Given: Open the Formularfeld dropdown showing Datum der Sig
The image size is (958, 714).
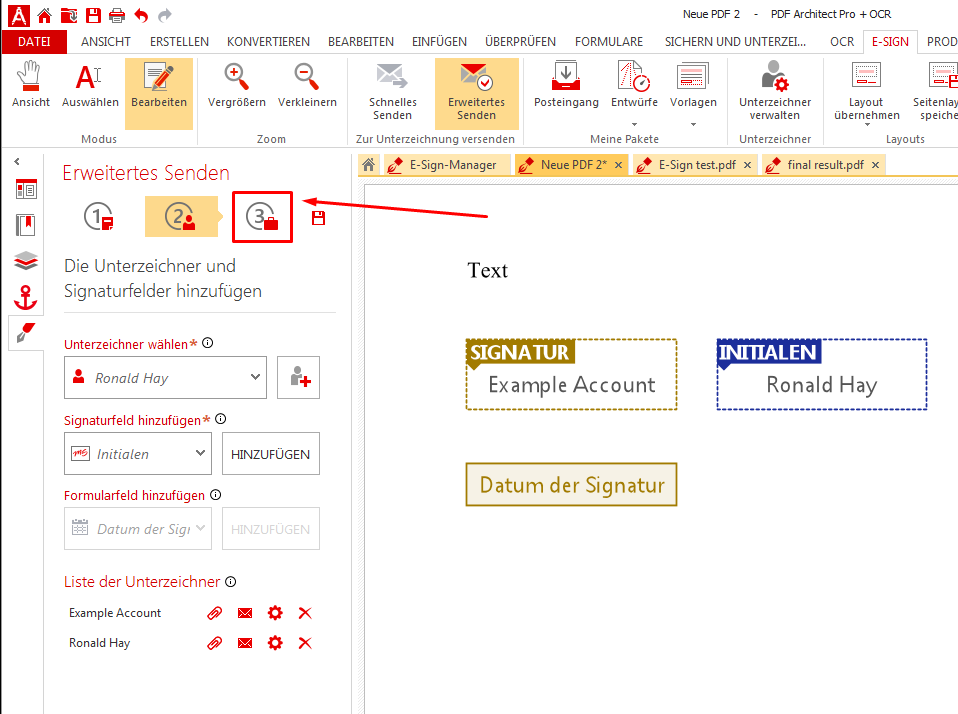Looking at the screenshot, I should pos(138,529).
